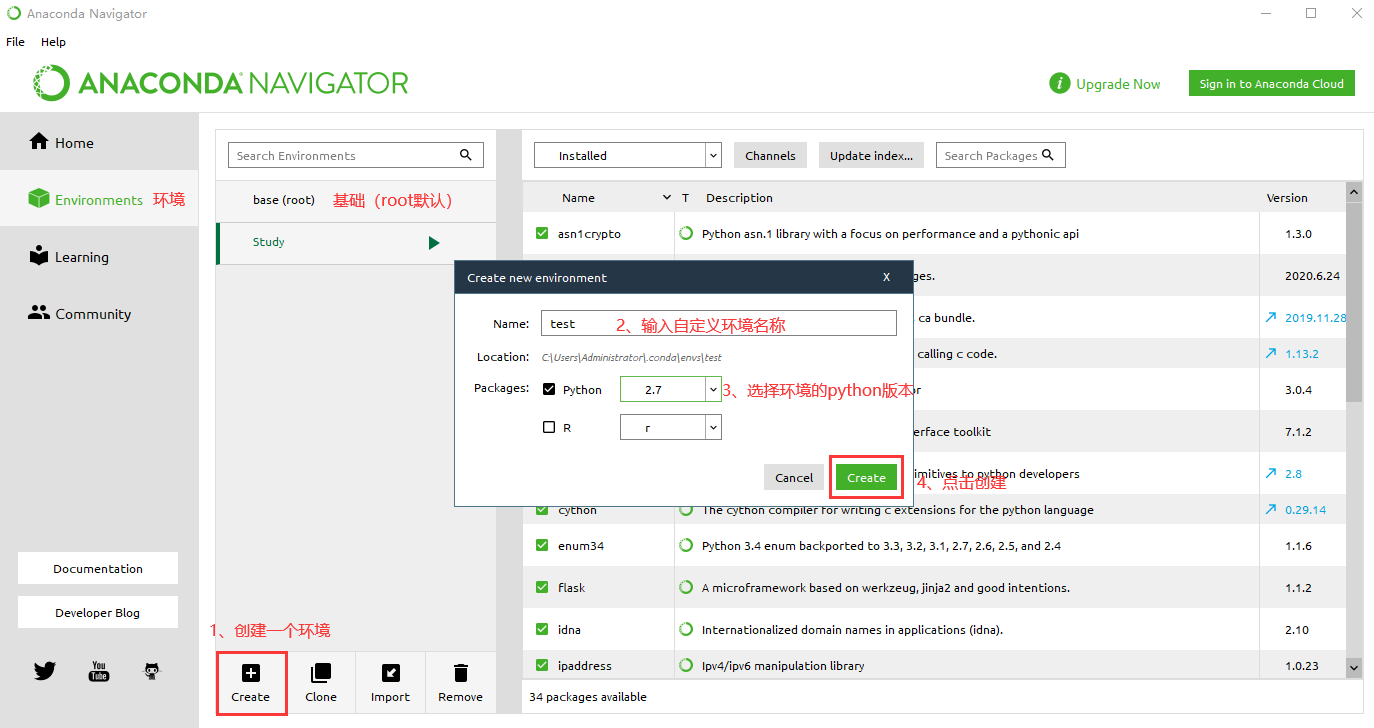Click the Remove environment trash icon

(460, 673)
